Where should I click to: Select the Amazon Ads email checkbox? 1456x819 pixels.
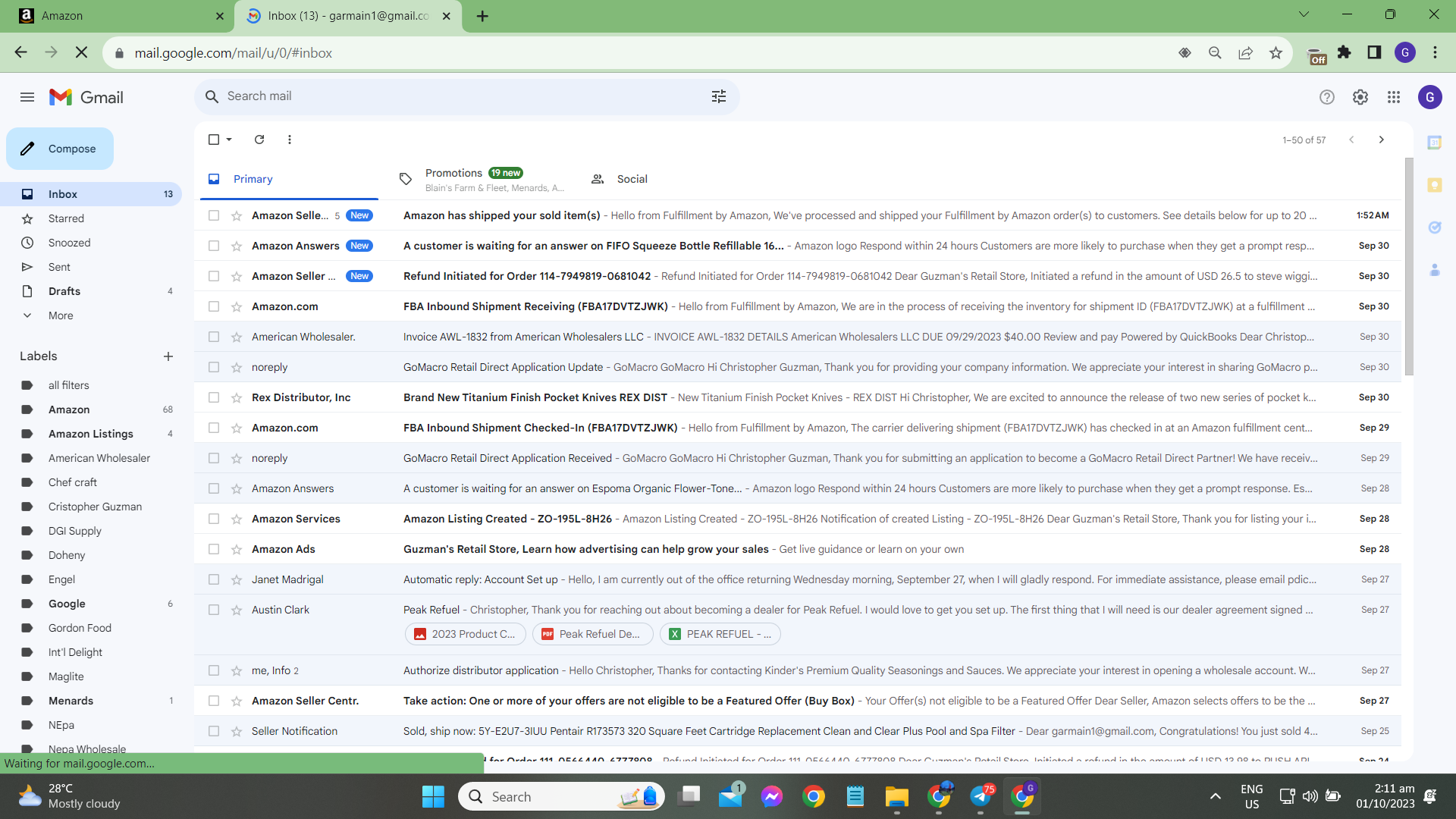click(x=214, y=549)
